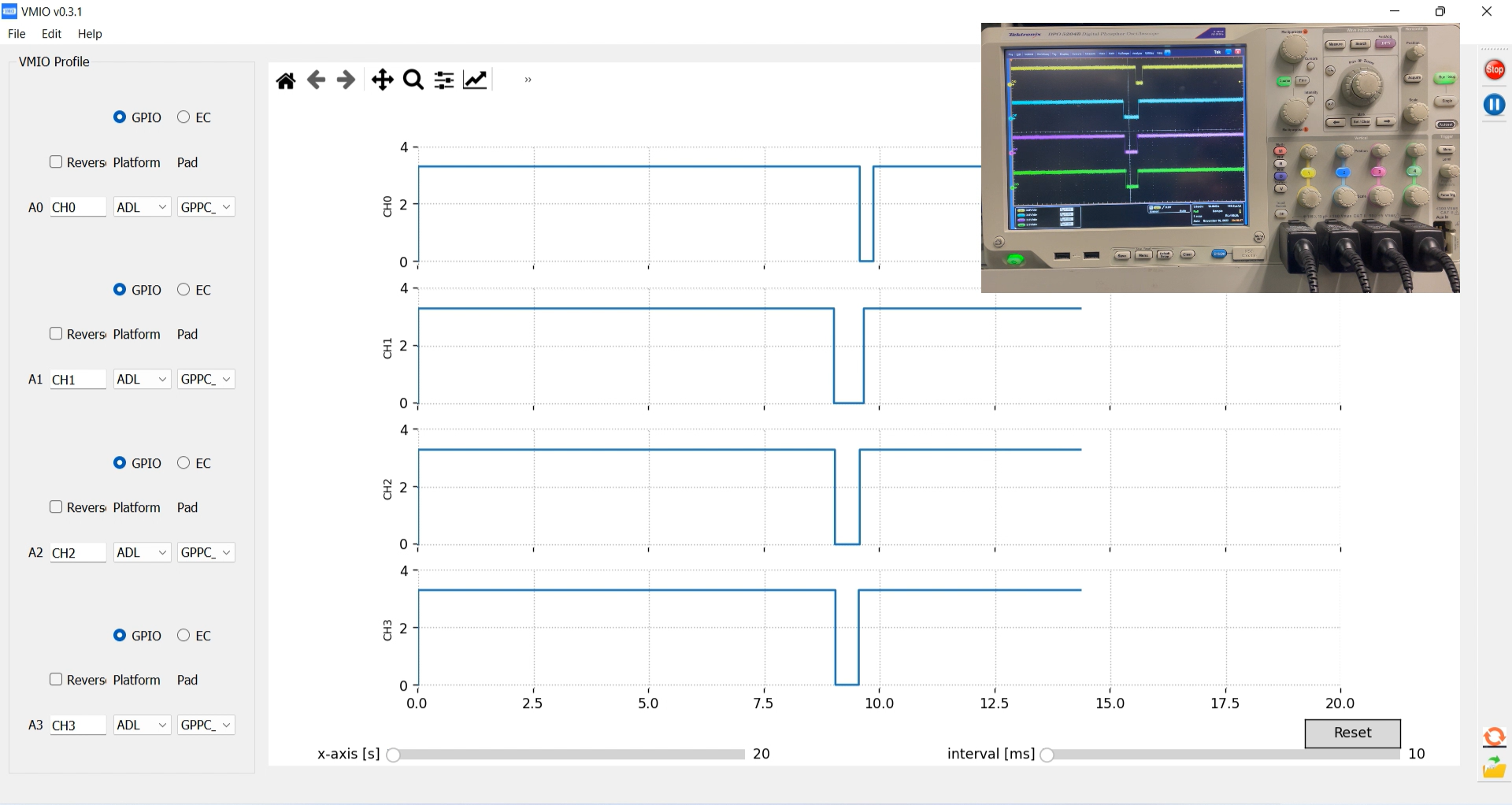
Task: Click the red Stop icon
Action: point(1494,69)
